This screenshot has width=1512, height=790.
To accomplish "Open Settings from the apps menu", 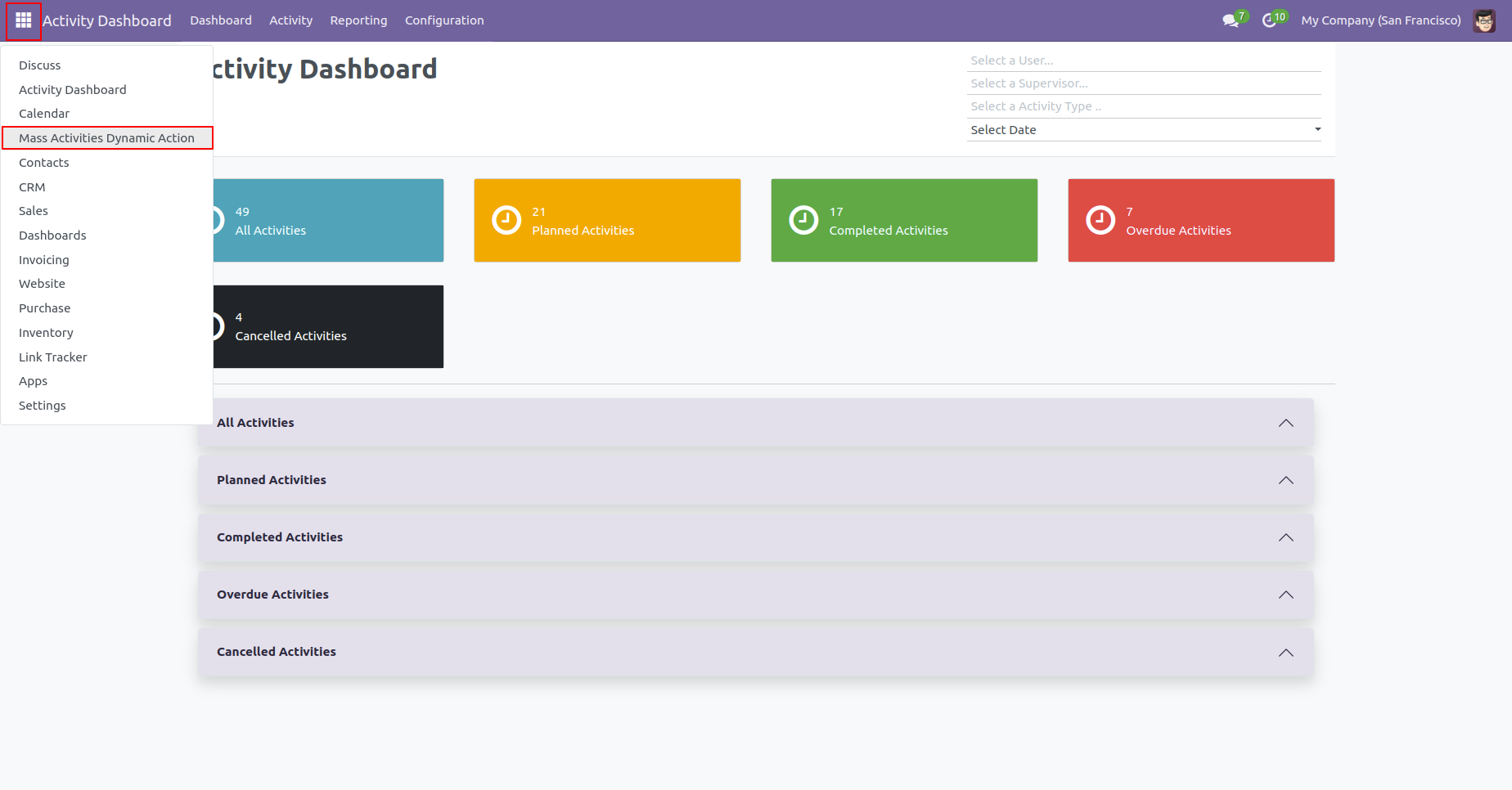I will coord(106,406).
